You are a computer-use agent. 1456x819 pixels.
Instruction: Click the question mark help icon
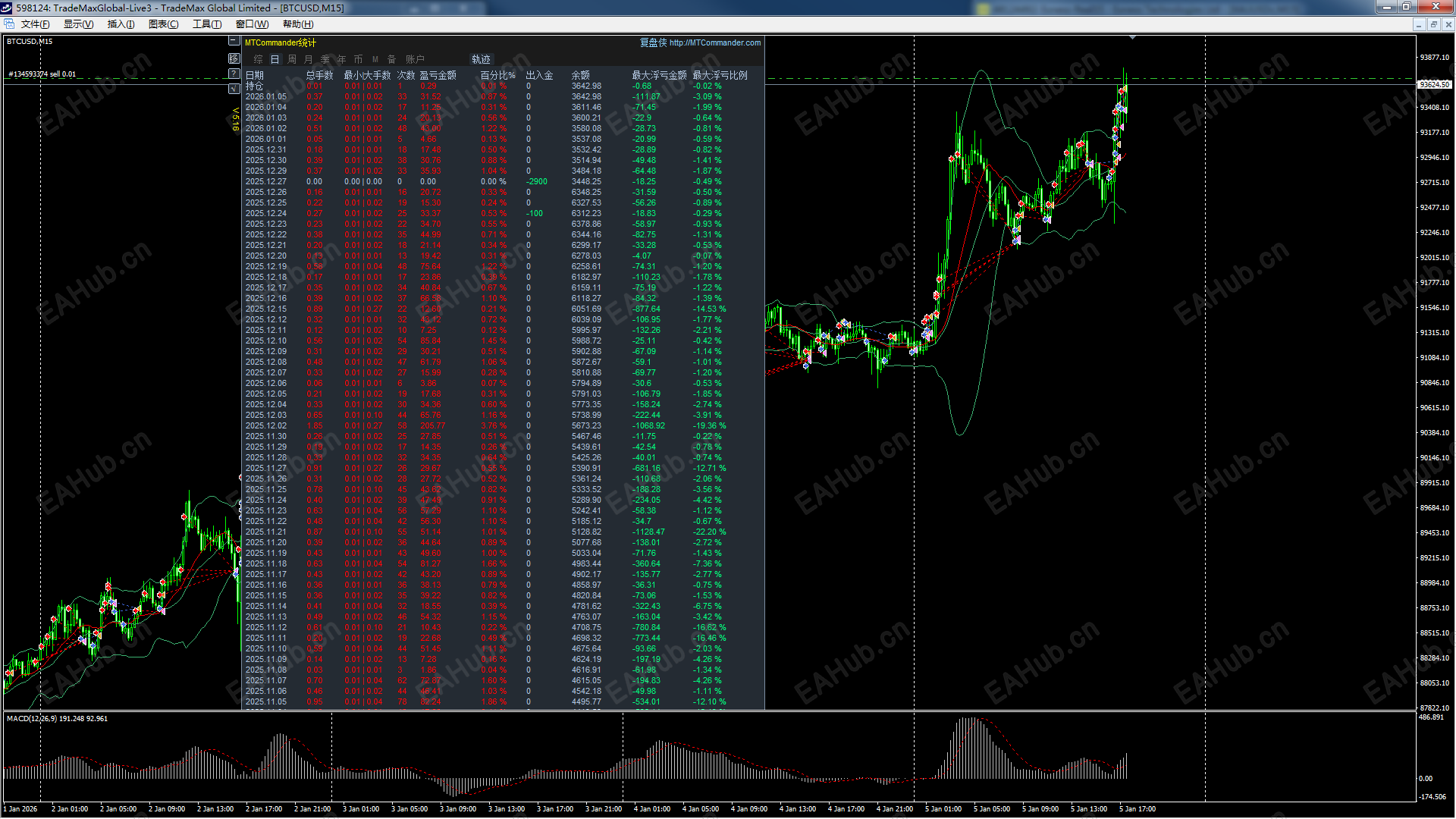tap(234, 74)
